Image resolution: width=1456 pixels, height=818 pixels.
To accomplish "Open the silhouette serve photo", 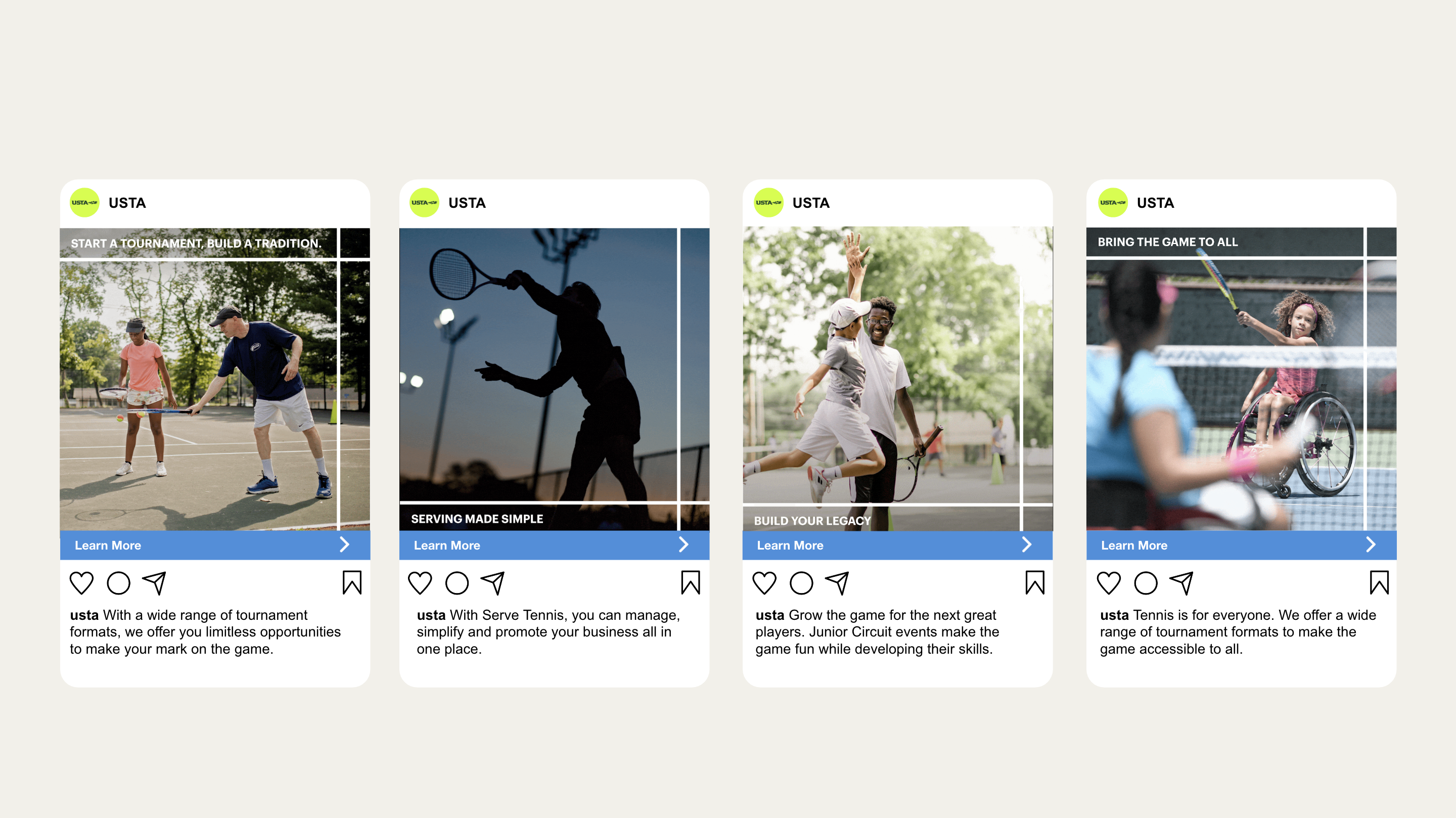I will pos(554,379).
